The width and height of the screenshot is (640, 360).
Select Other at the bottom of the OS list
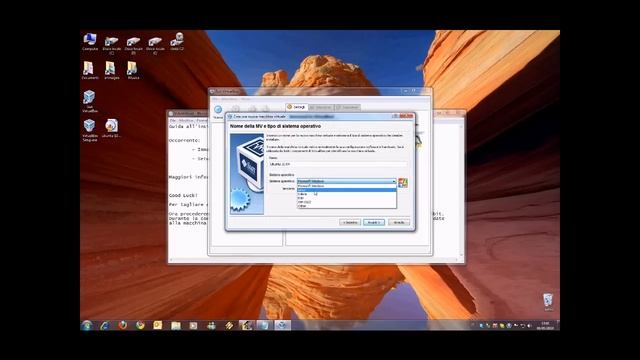[x=347, y=206]
